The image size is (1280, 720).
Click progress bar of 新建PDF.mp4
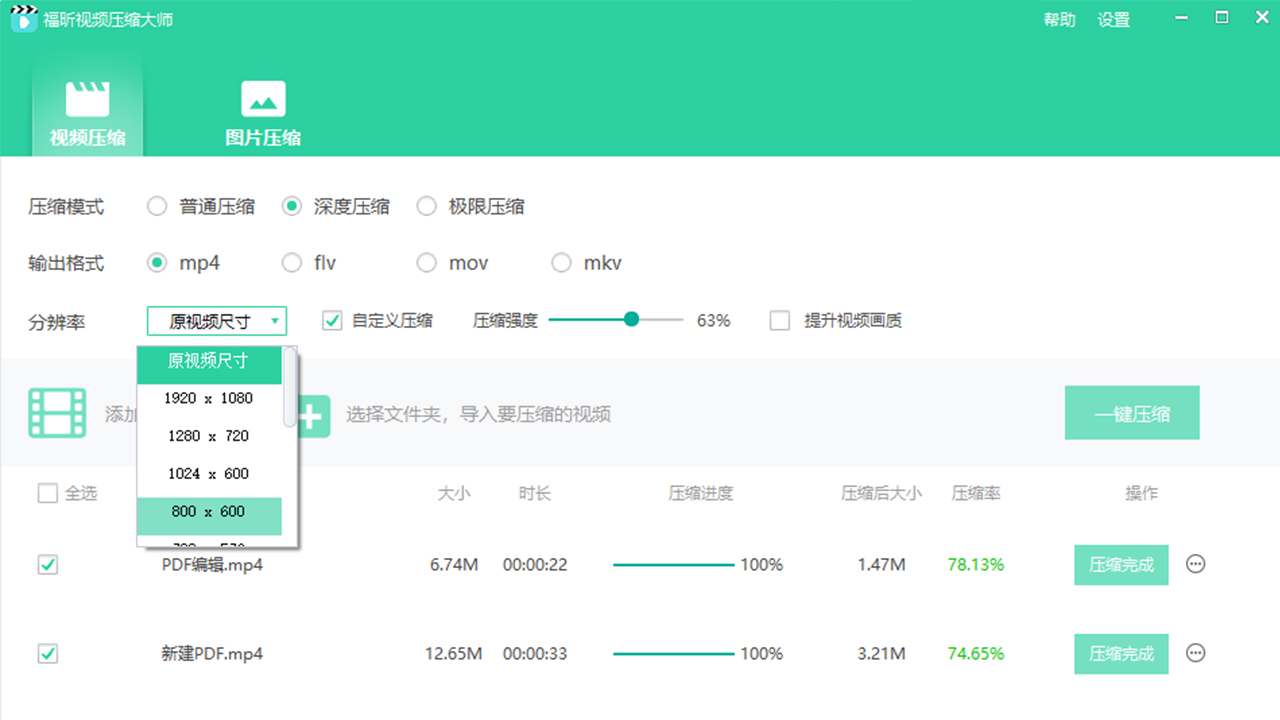pos(673,654)
